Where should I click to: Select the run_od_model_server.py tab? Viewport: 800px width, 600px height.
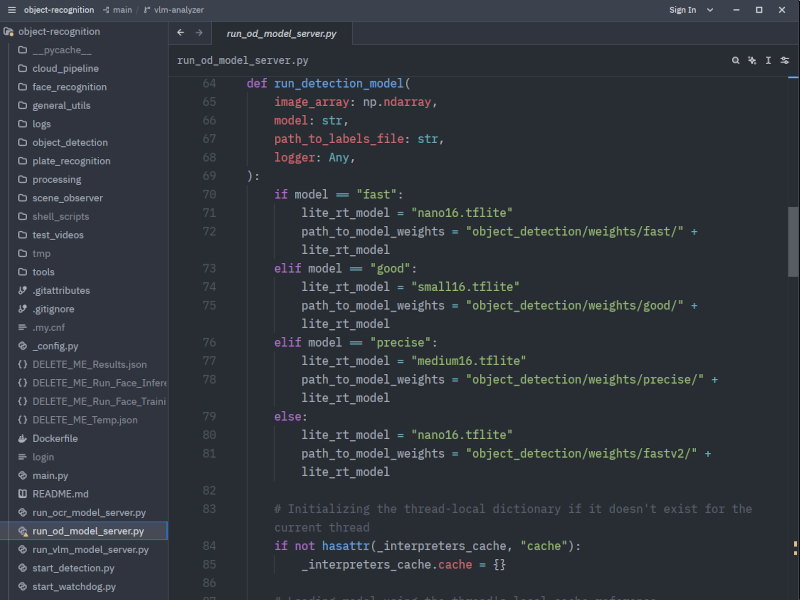(282, 34)
